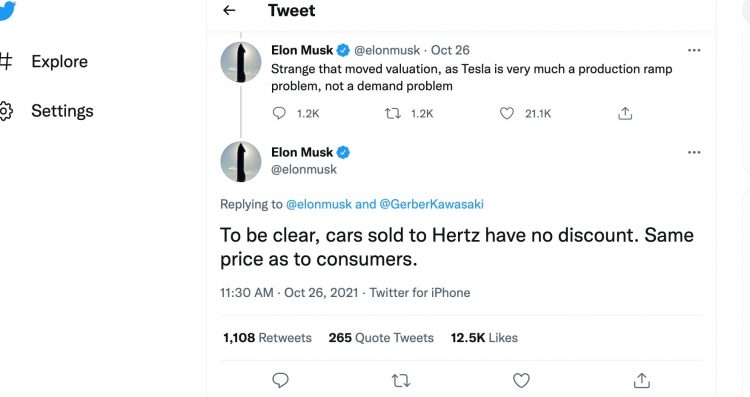Screen dimensions: 750x397
Task: Open Settings from the sidebar
Action: (62, 111)
